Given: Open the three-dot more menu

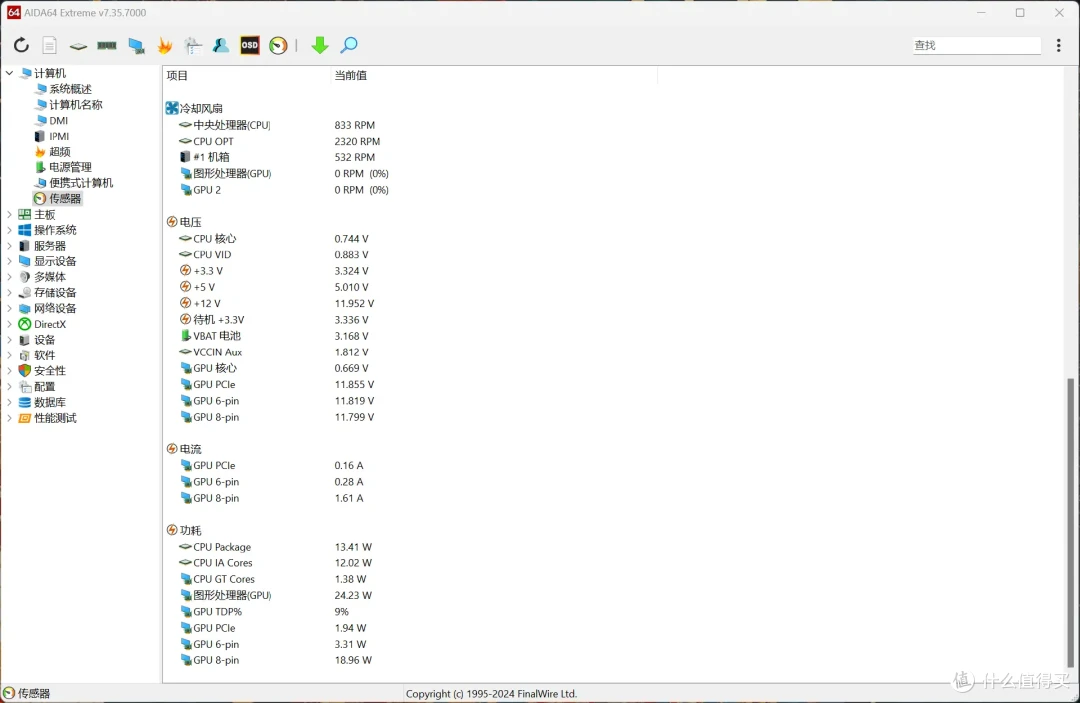Looking at the screenshot, I should pos(1059,45).
